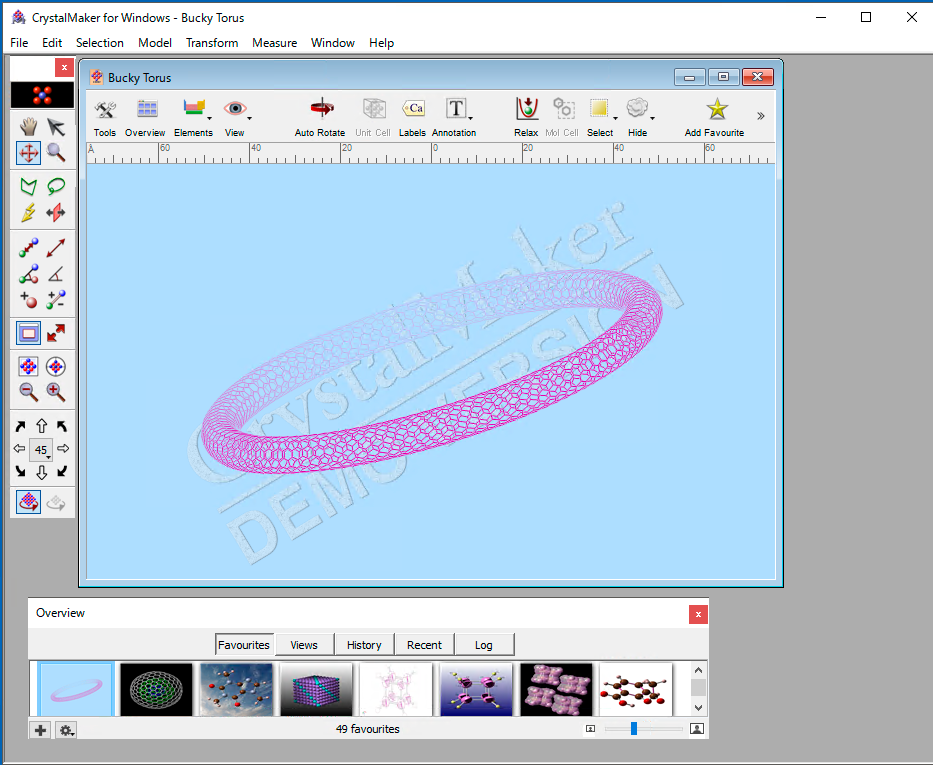Open the File menu
The height and width of the screenshot is (765, 933).
(x=19, y=43)
